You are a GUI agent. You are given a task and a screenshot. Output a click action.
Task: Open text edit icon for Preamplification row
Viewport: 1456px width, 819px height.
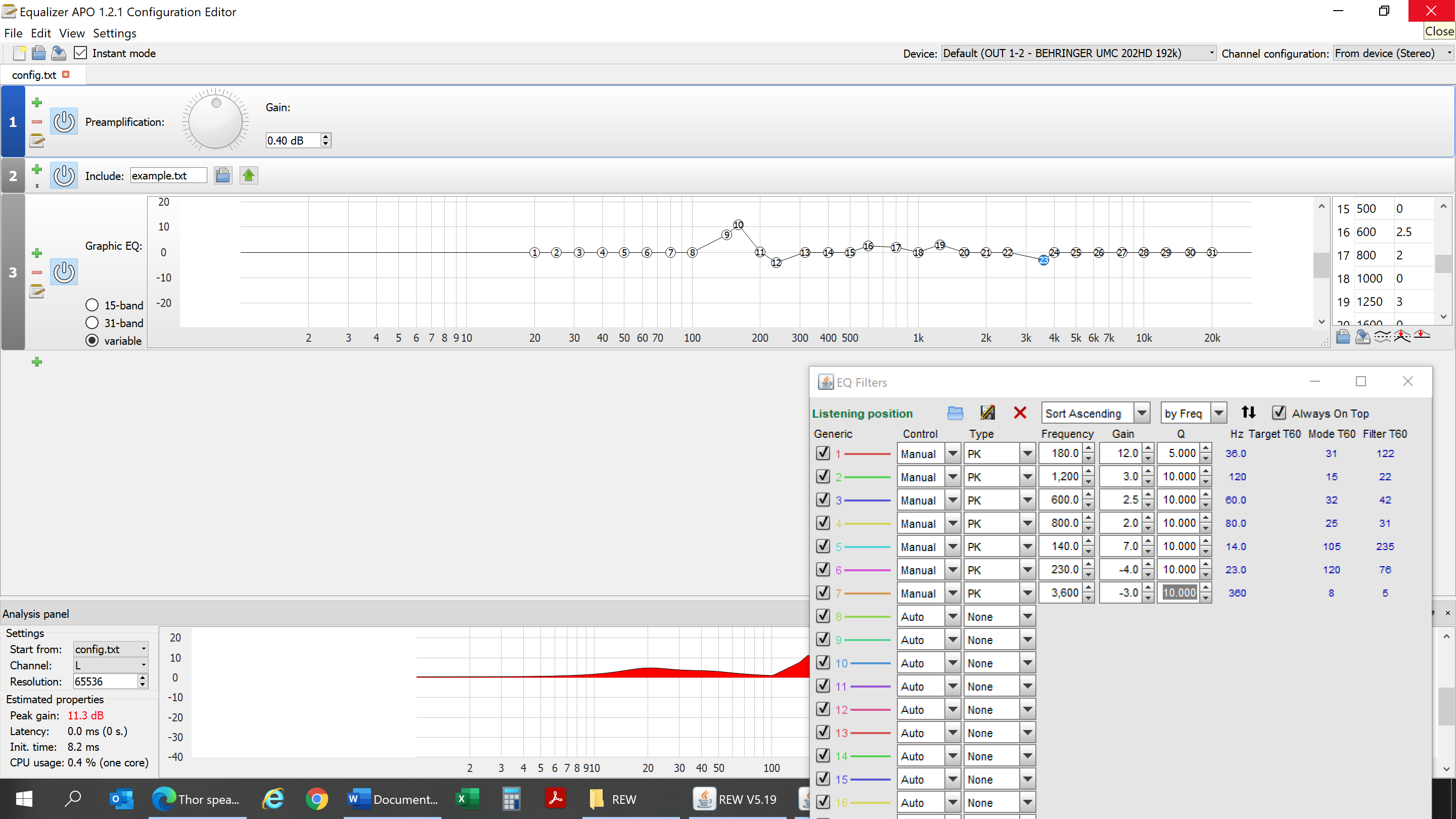(x=37, y=140)
